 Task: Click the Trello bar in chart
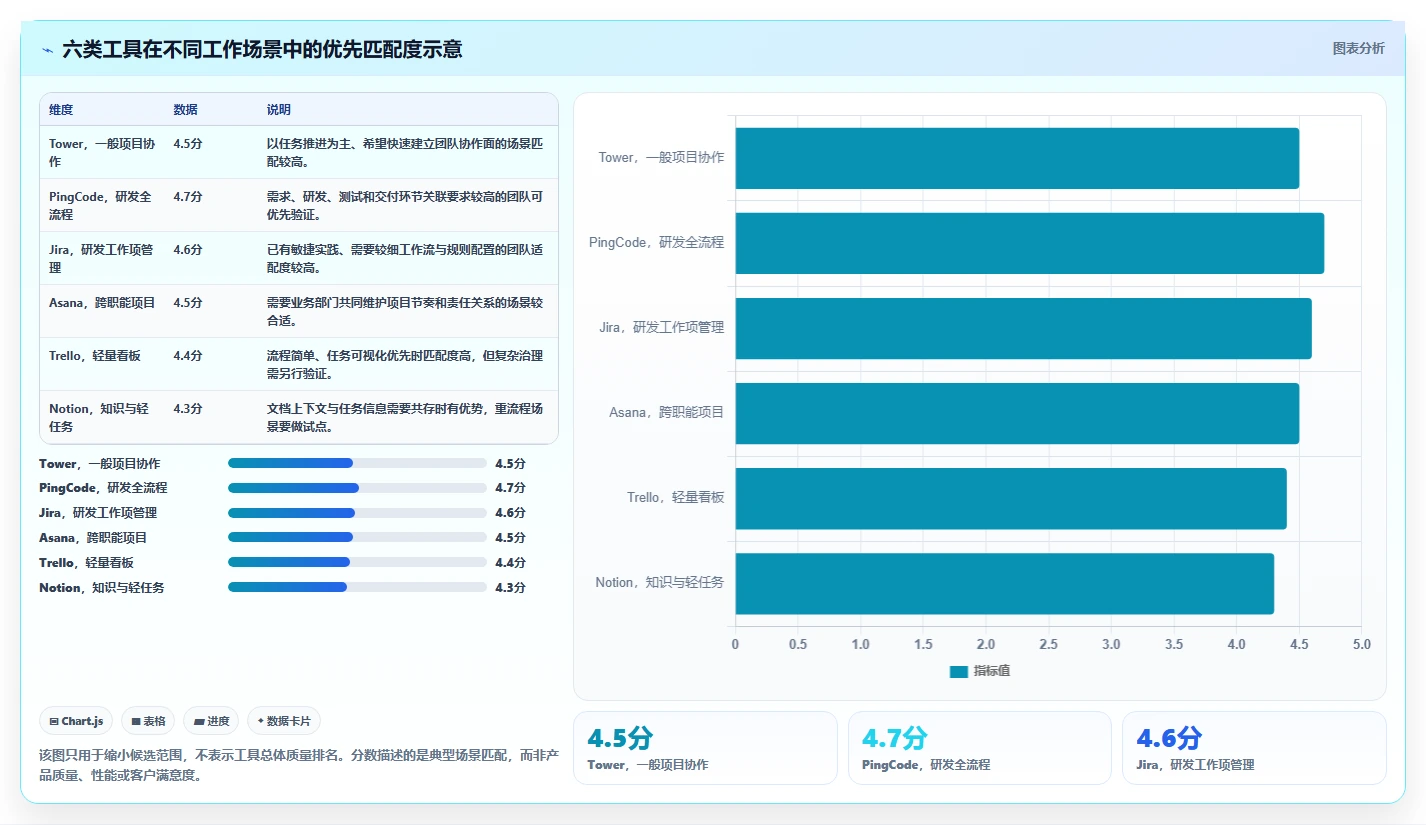(x=1011, y=498)
